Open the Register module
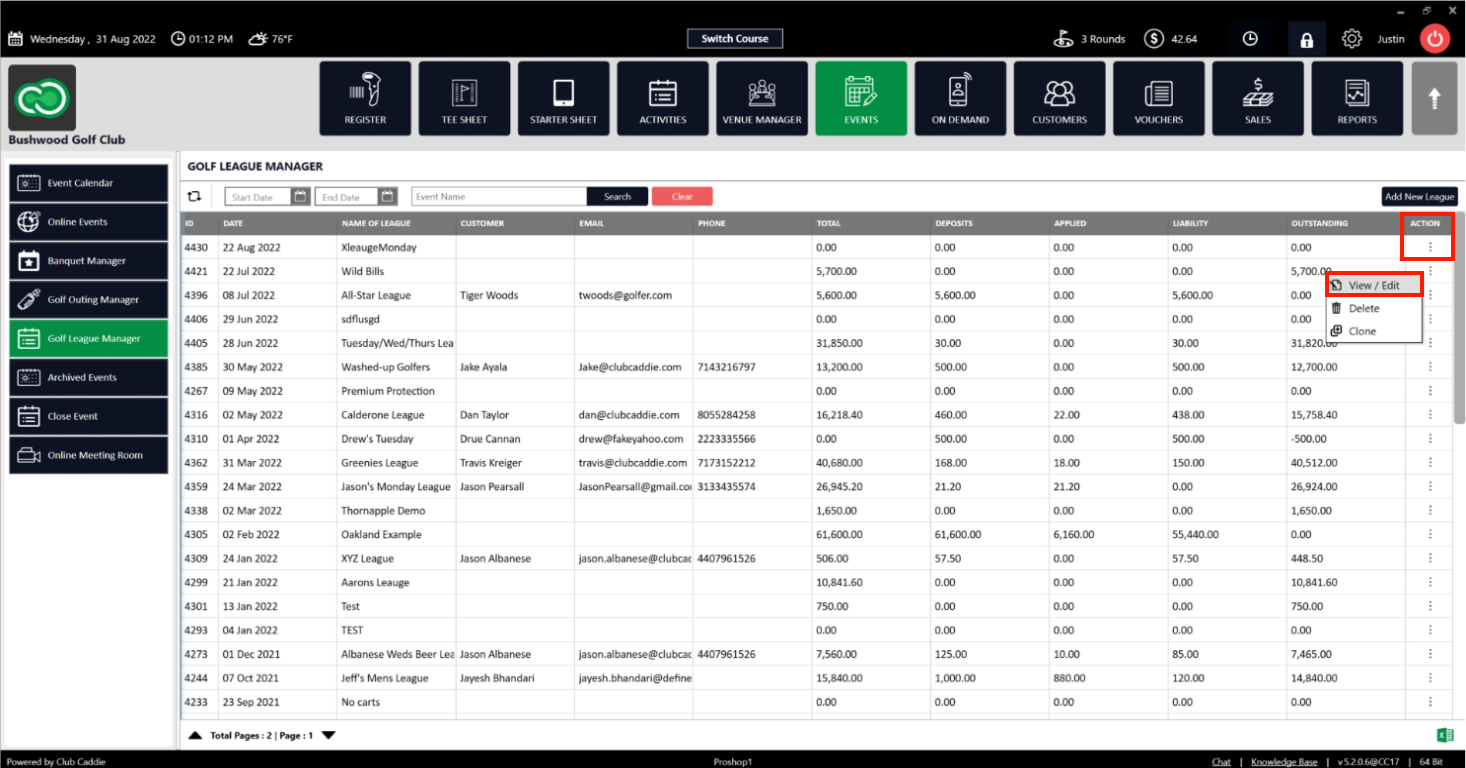1466x768 pixels. [365, 98]
